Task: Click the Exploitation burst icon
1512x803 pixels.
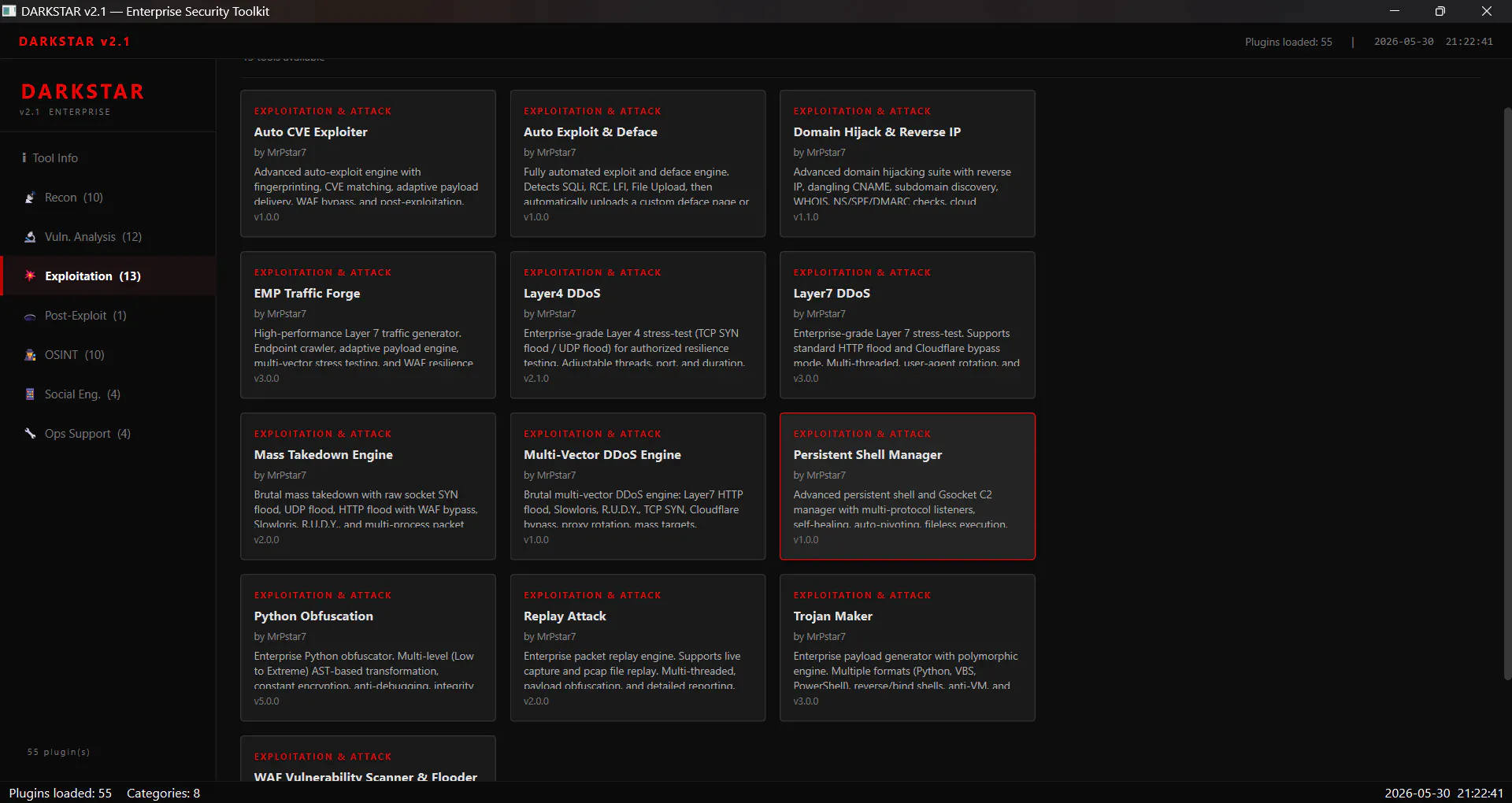Action: [x=30, y=276]
